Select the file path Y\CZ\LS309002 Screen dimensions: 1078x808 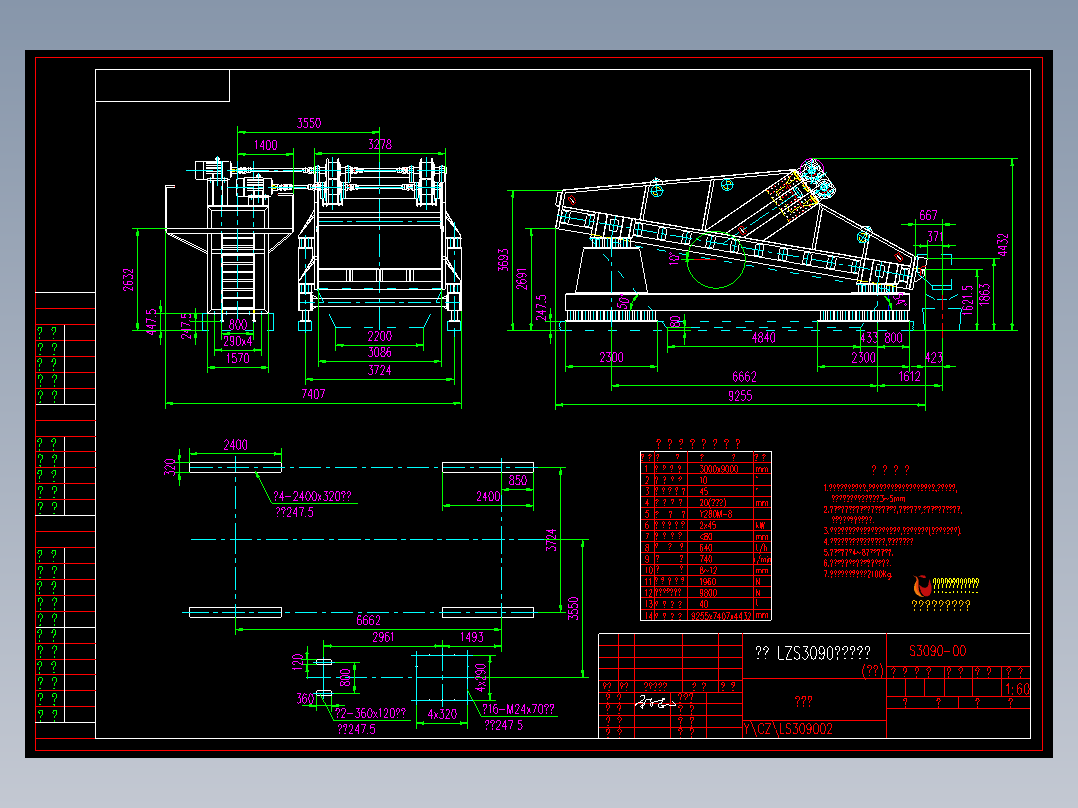tap(788, 729)
